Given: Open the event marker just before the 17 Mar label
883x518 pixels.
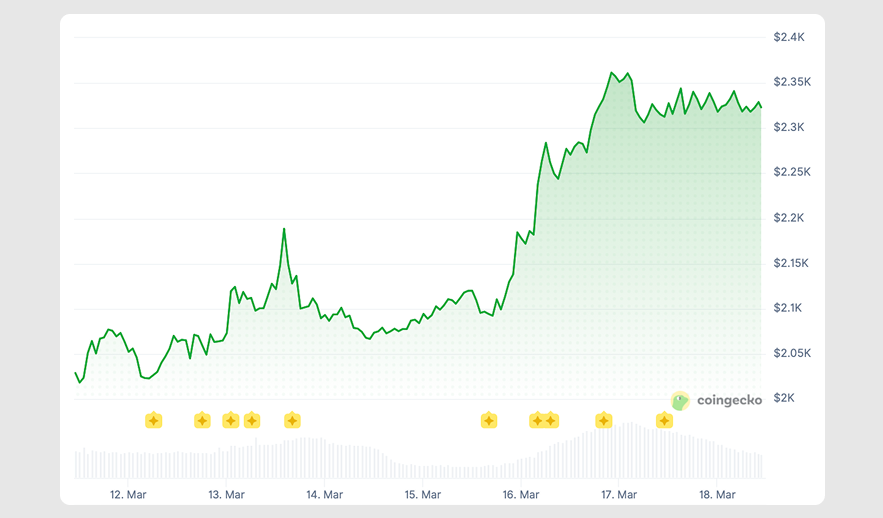Looking at the screenshot, I should pos(604,420).
